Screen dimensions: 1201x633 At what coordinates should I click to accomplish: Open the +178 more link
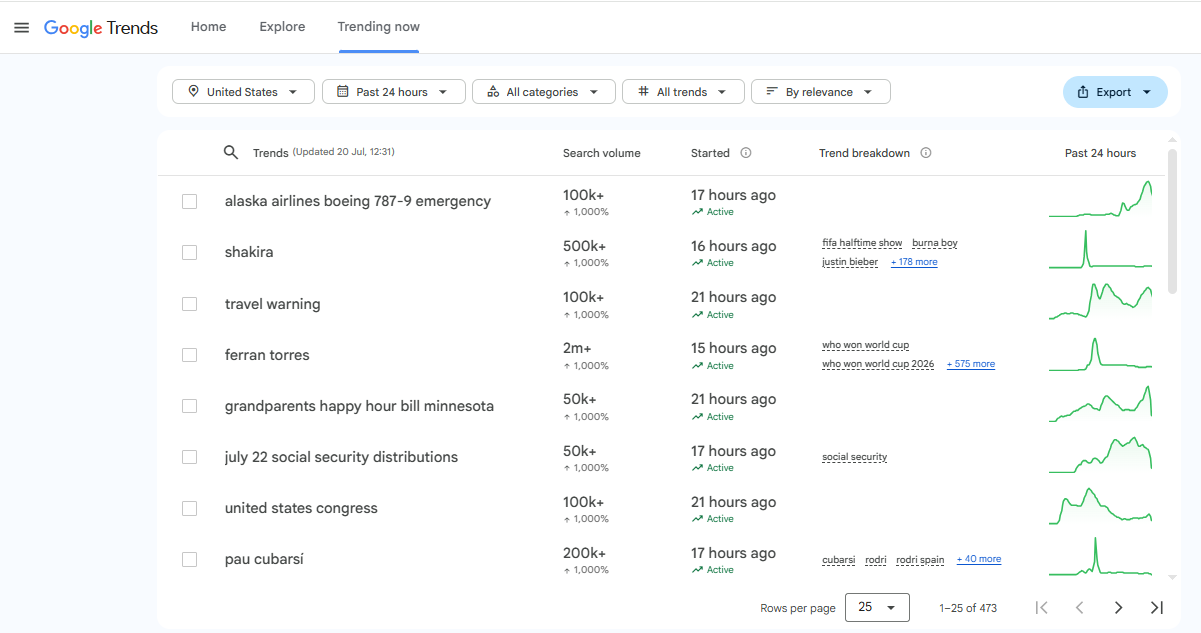[x=914, y=262]
